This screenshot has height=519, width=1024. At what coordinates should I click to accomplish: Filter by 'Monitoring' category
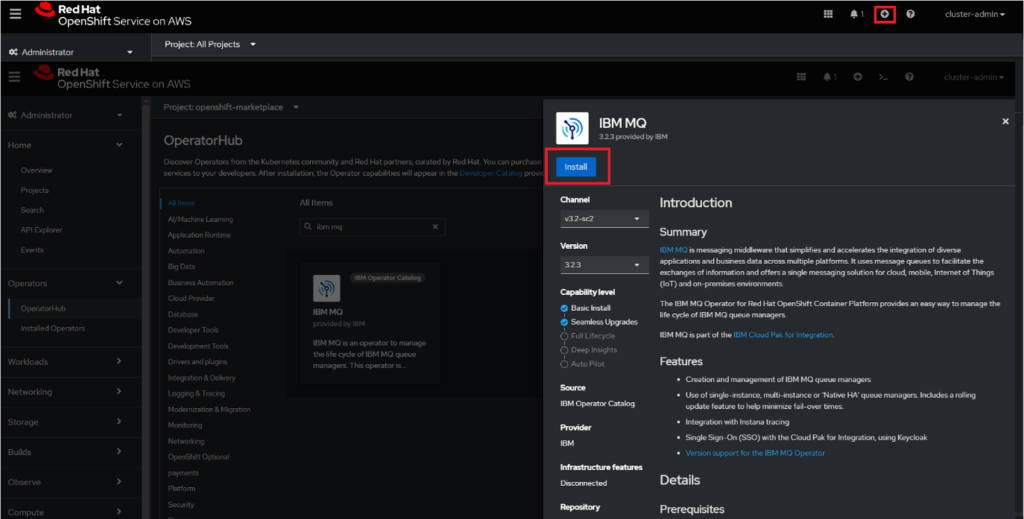coord(185,426)
